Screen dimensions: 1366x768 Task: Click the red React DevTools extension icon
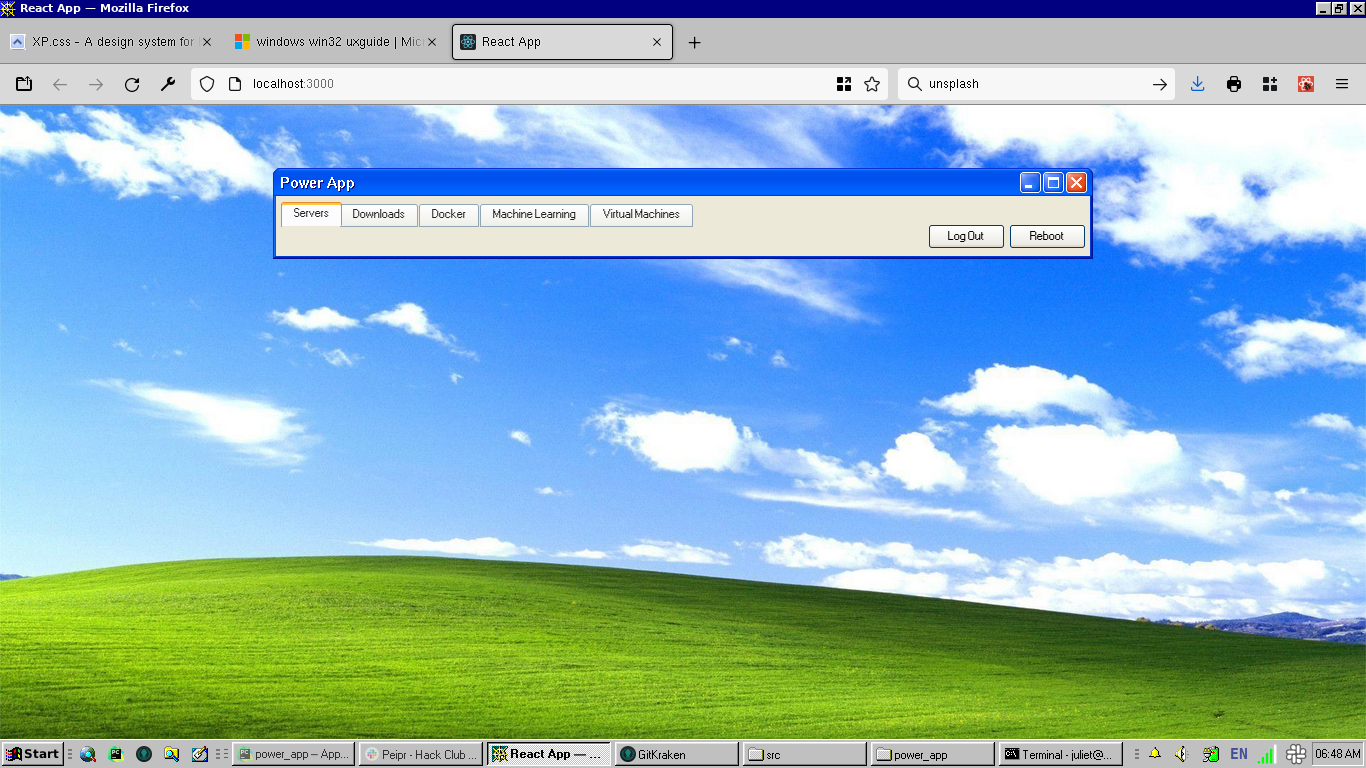[x=1306, y=84]
